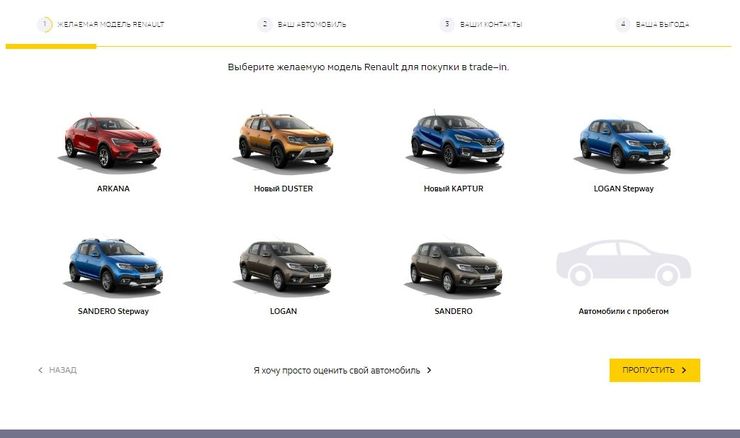The image size is (740, 438).
Task: Click the chevron after 'оценить свой автомобиль'
Action: pyautogui.click(x=429, y=371)
